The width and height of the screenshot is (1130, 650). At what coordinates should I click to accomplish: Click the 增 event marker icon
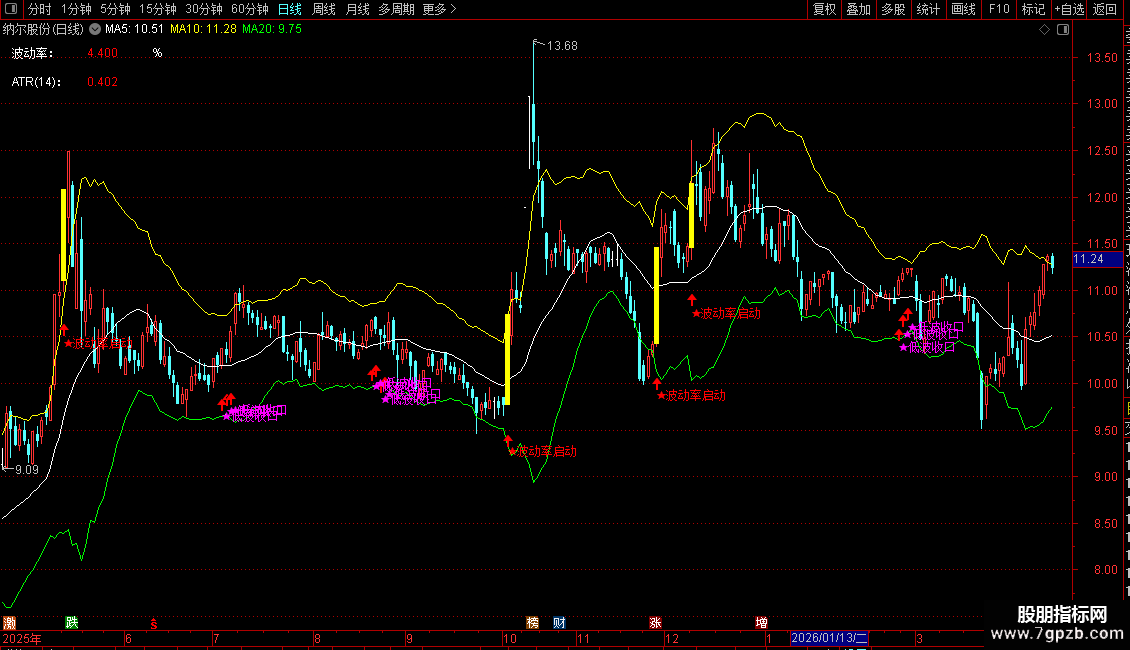click(761, 623)
